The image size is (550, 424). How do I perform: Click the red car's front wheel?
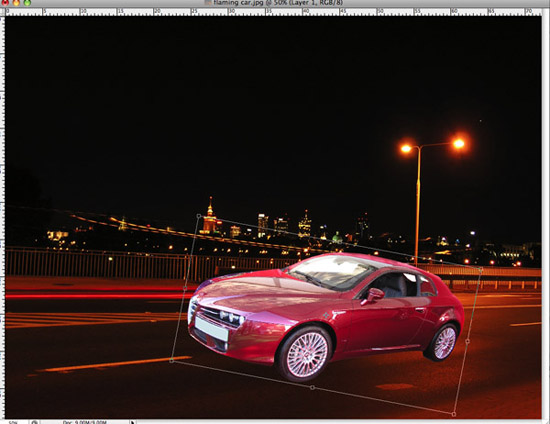[x=305, y=354]
